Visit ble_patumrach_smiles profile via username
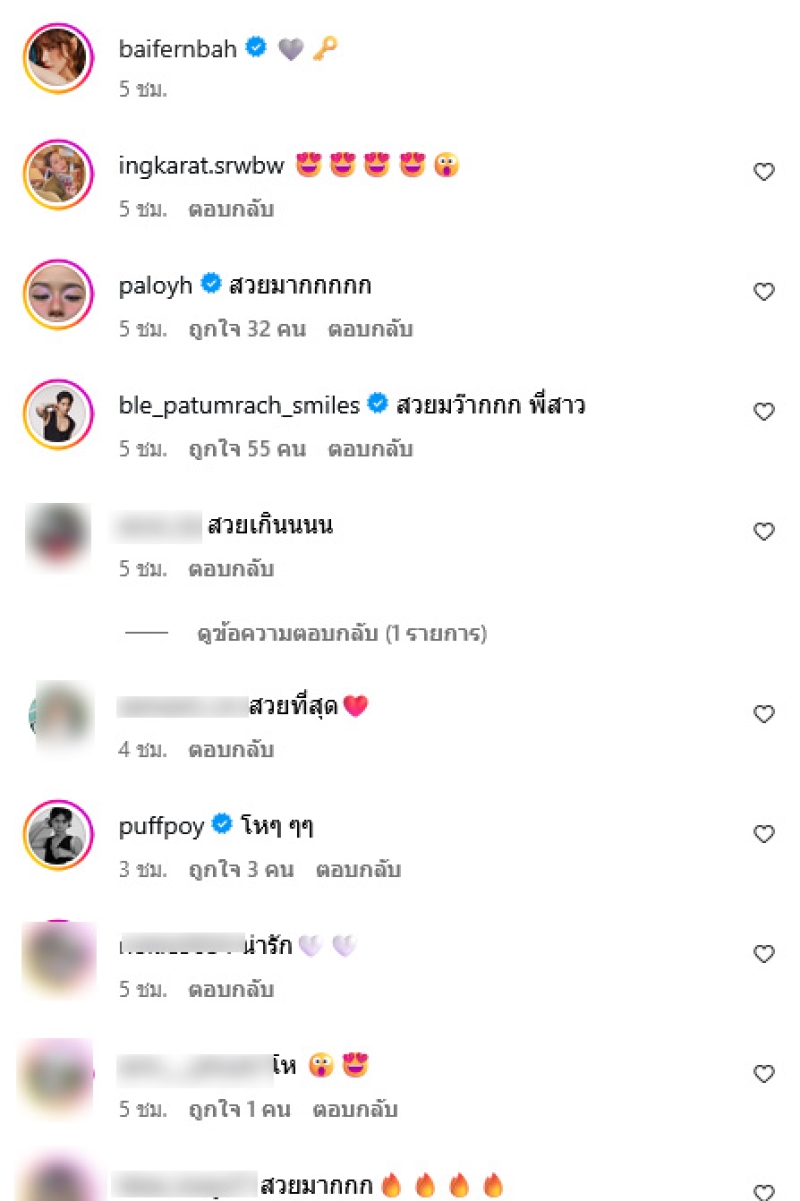The image size is (800, 1201). point(239,406)
